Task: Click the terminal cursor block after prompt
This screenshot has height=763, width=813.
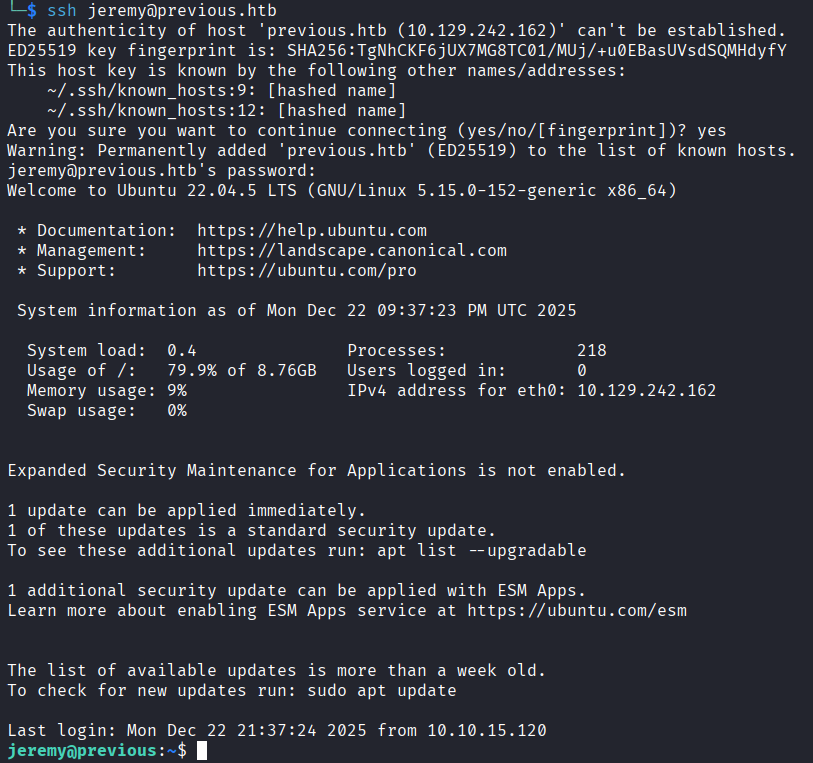Action: (202, 750)
